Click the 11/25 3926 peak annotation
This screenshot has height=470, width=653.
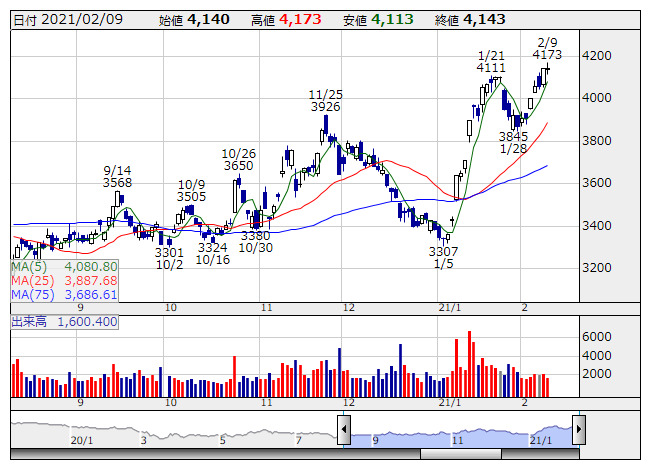pos(325,99)
